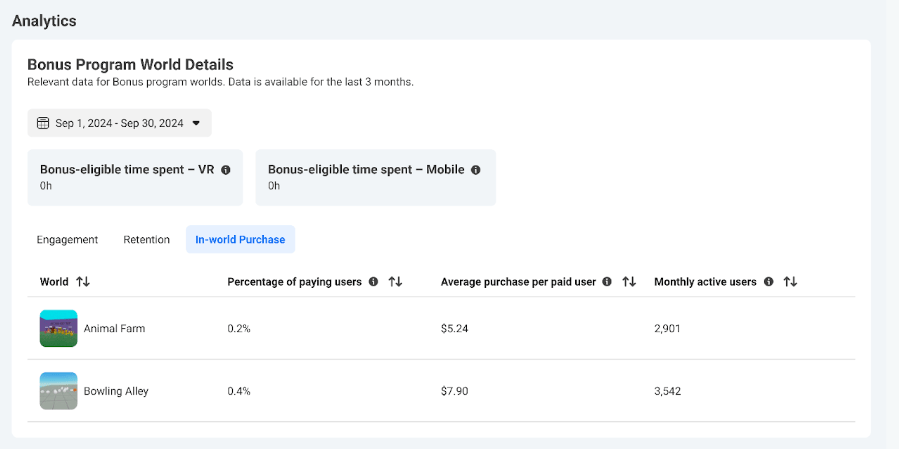Open the Bowling Alley world thumbnail
The image size is (899, 449).
(x=58, y=391)
